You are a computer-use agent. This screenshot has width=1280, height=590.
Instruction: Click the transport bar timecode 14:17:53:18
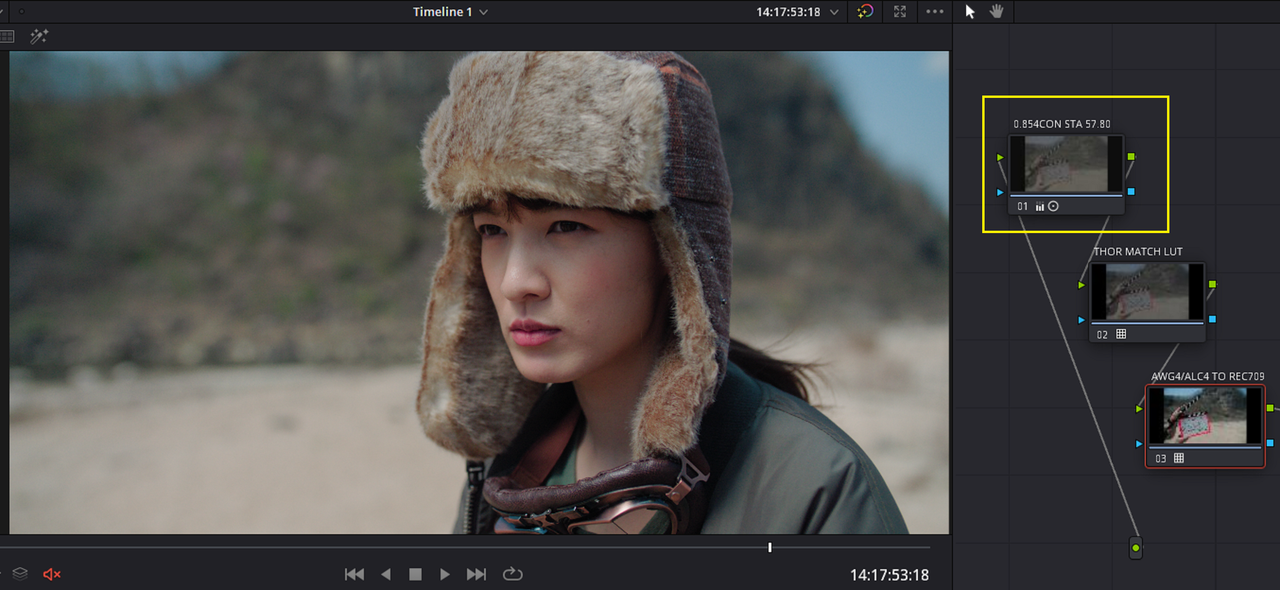(889, 575)
